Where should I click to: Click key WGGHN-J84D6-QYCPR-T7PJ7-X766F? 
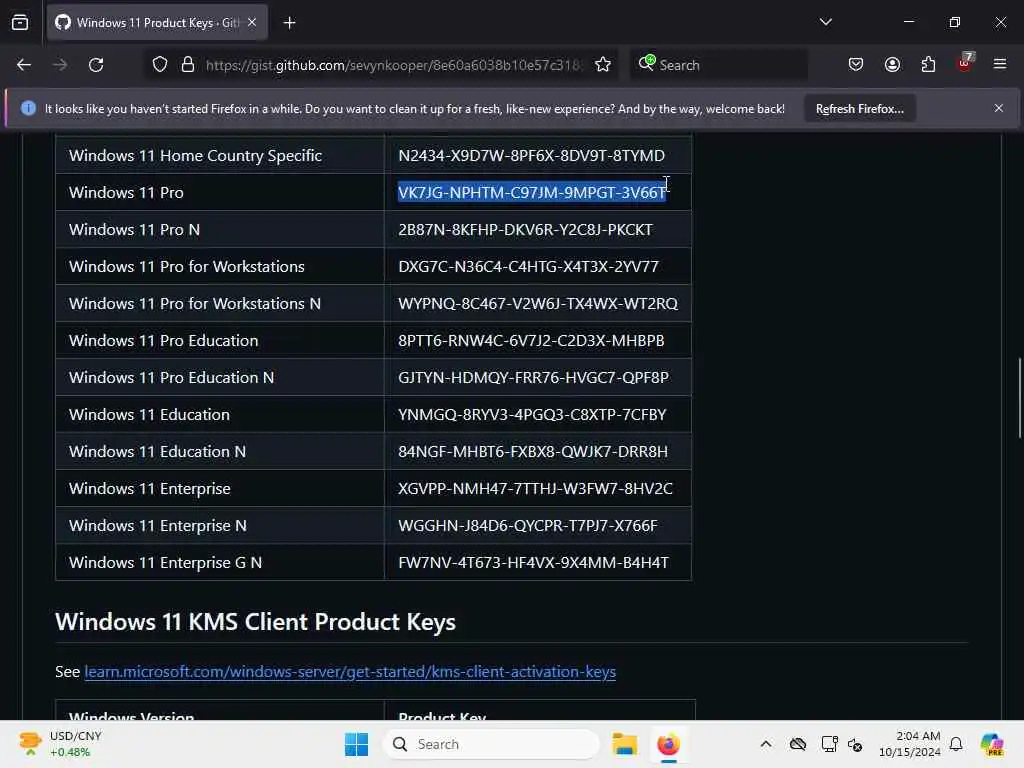tap(528, 526)
